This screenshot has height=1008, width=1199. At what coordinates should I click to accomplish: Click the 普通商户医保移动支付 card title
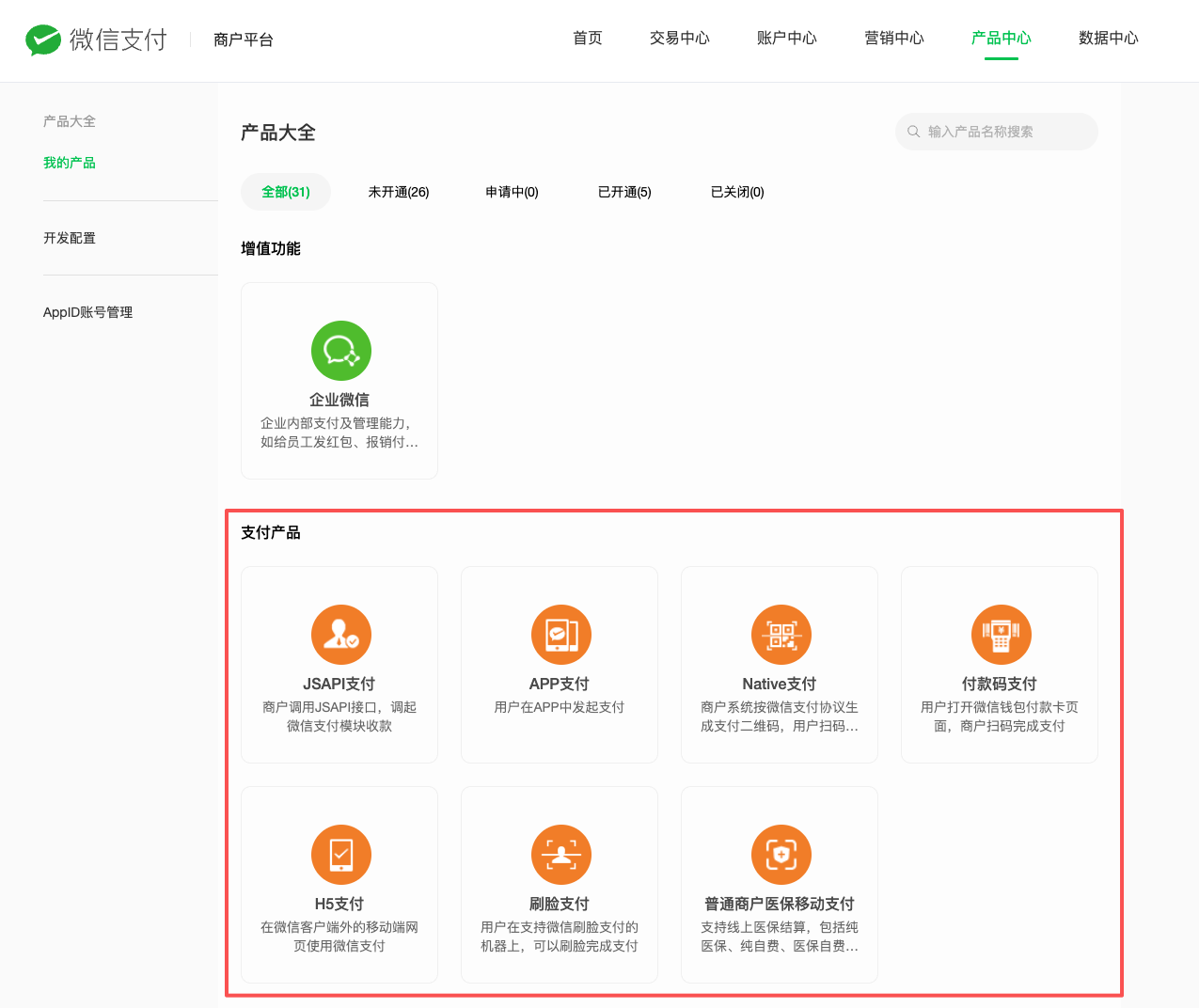pyautogui.click(x=780, y=904)
